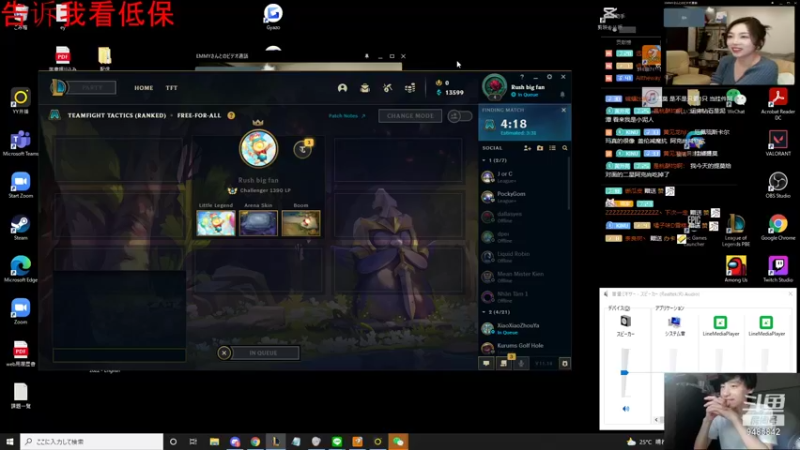Open Acrobat Reader DC desktop icon

pos(778,104)
